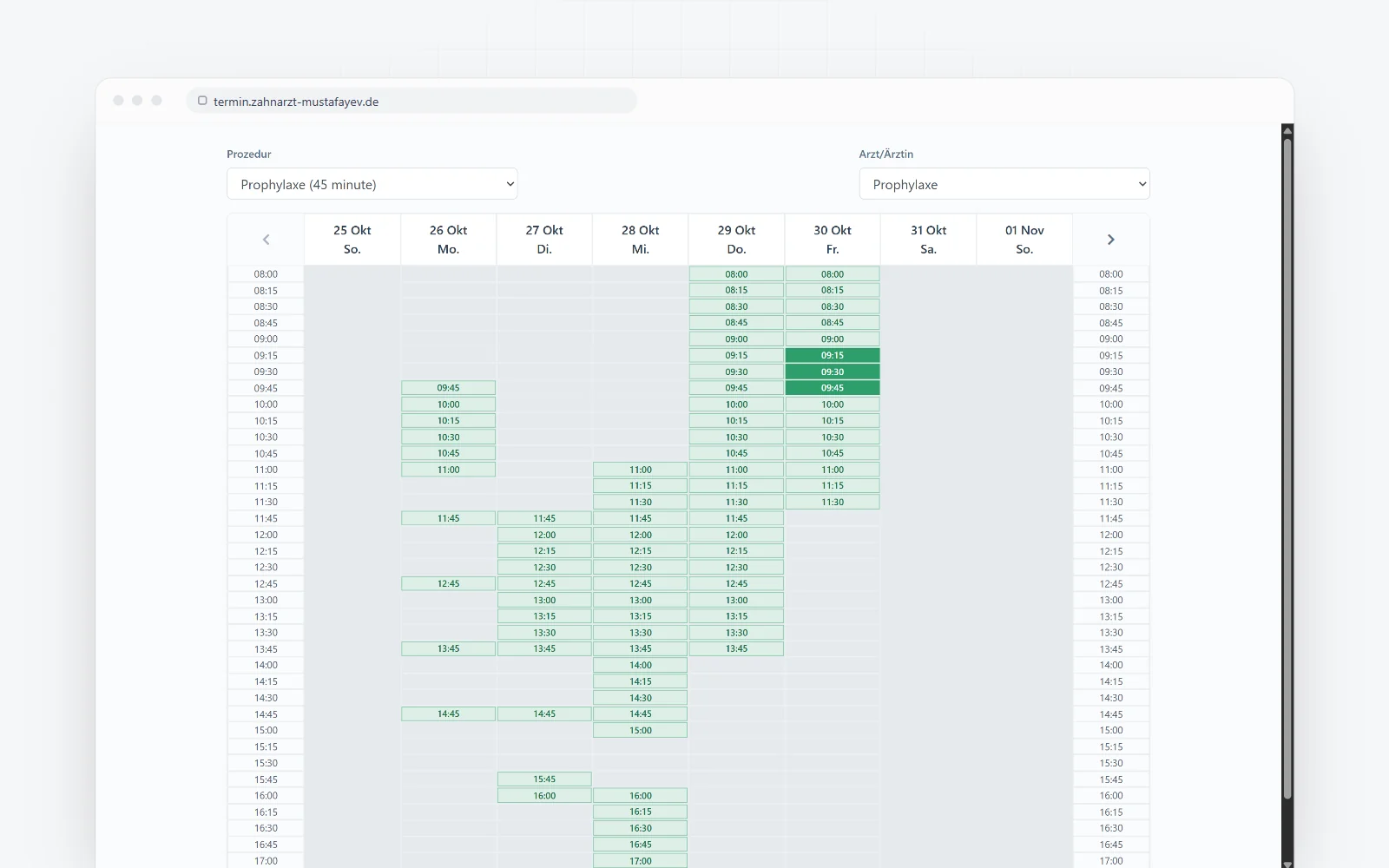Click highlighted 09:30 slot on Friday 30 Okt
Screen dimensions: 1389x868
coord(833,372)
